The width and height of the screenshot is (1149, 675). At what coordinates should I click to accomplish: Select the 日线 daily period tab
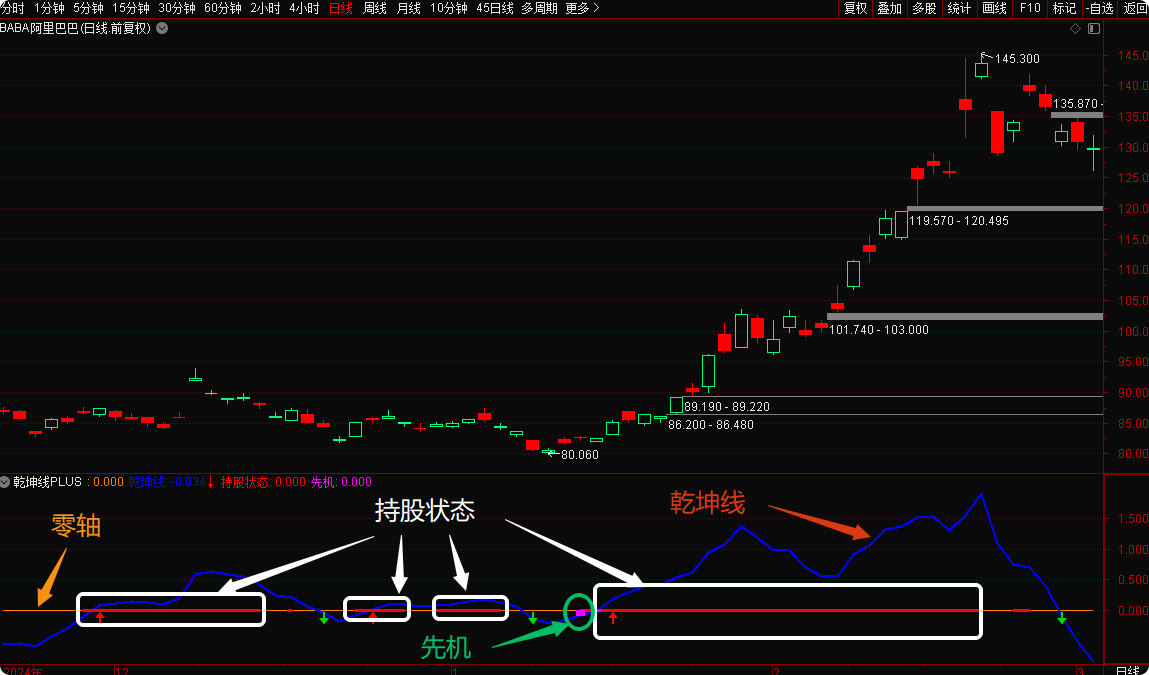click(341, 8)
